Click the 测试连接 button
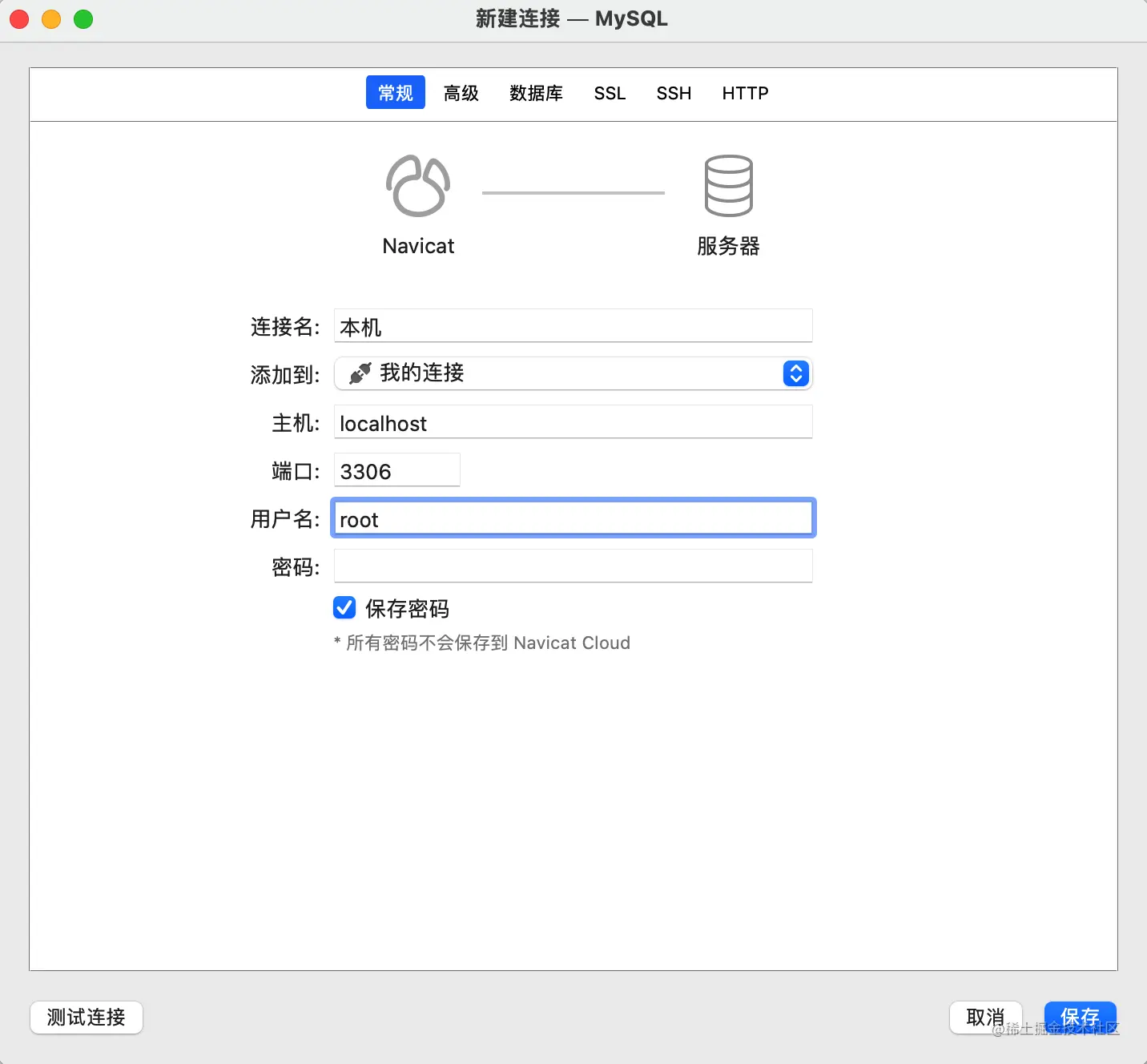 (87, 1018)
